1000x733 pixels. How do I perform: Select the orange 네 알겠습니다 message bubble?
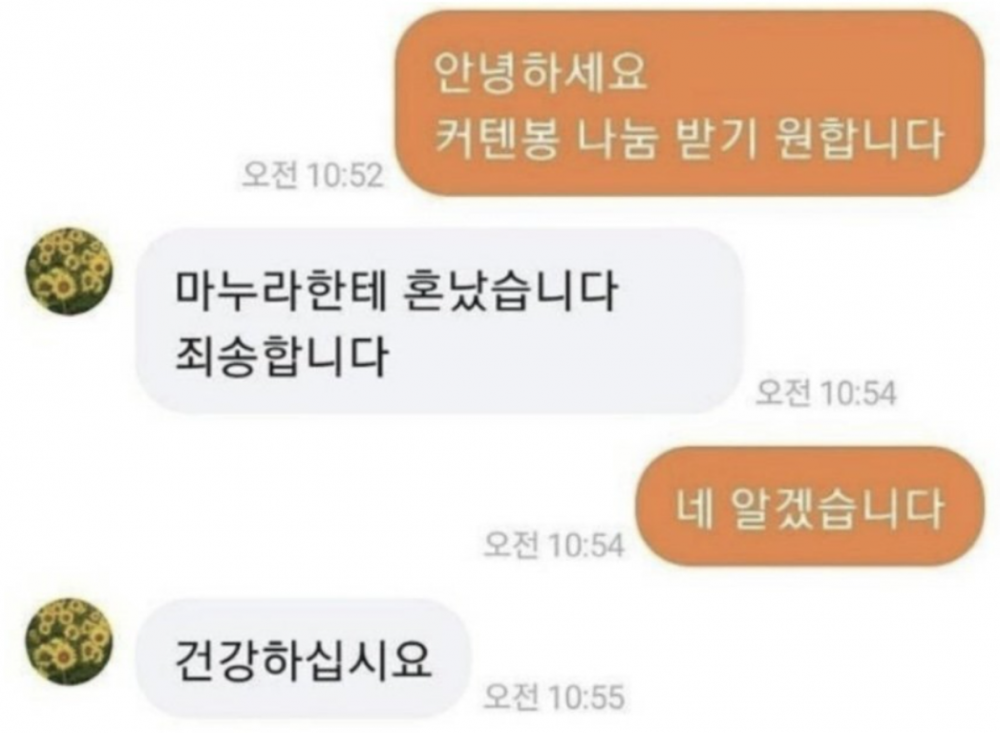[x=811, y=507]
